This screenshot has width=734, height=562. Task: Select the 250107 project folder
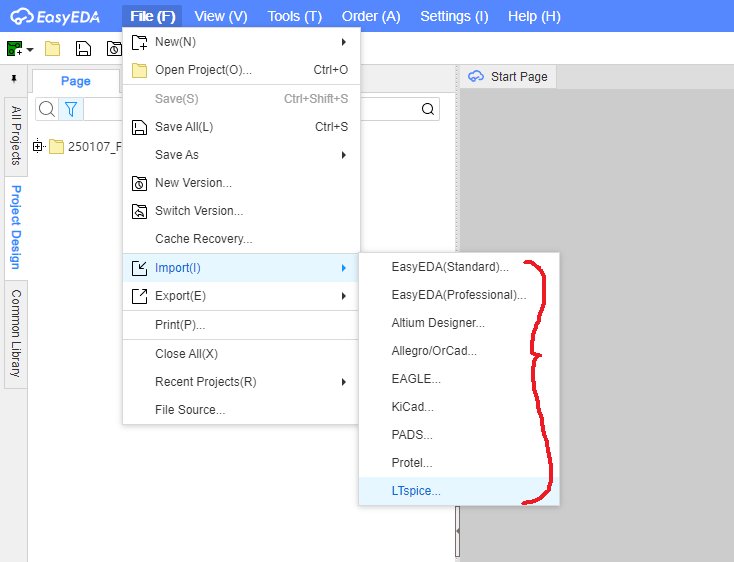click(85, 146)
